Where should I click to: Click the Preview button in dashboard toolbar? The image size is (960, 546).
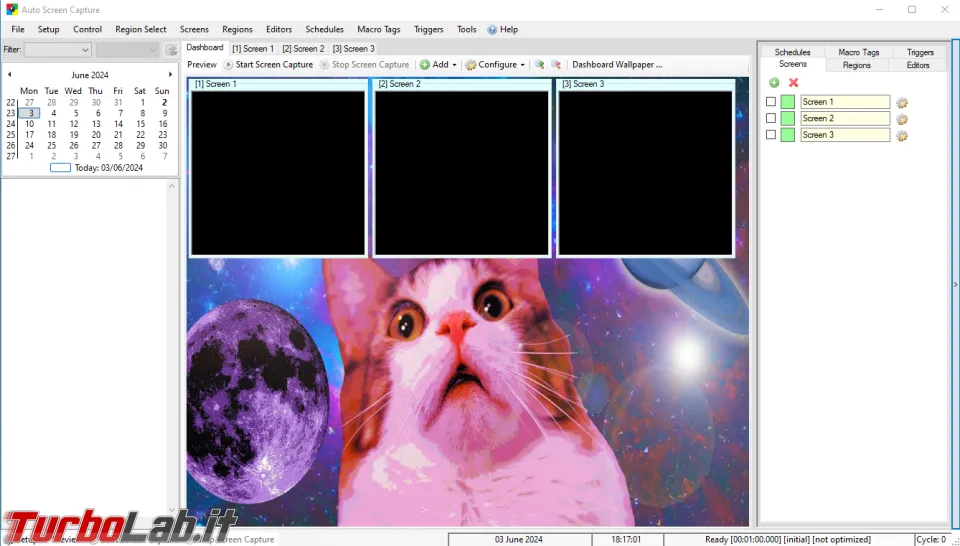pyautogui.click(x=202, y=64)
